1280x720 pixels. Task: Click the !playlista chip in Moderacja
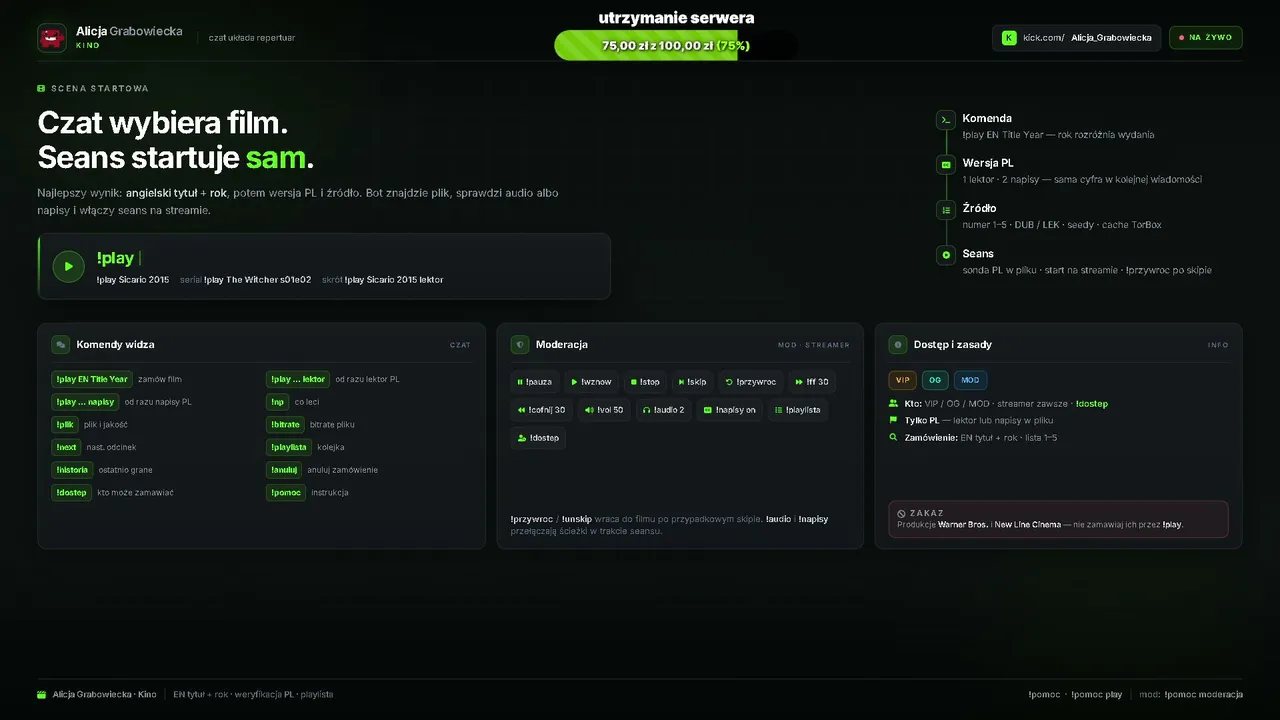pos(798,410)
